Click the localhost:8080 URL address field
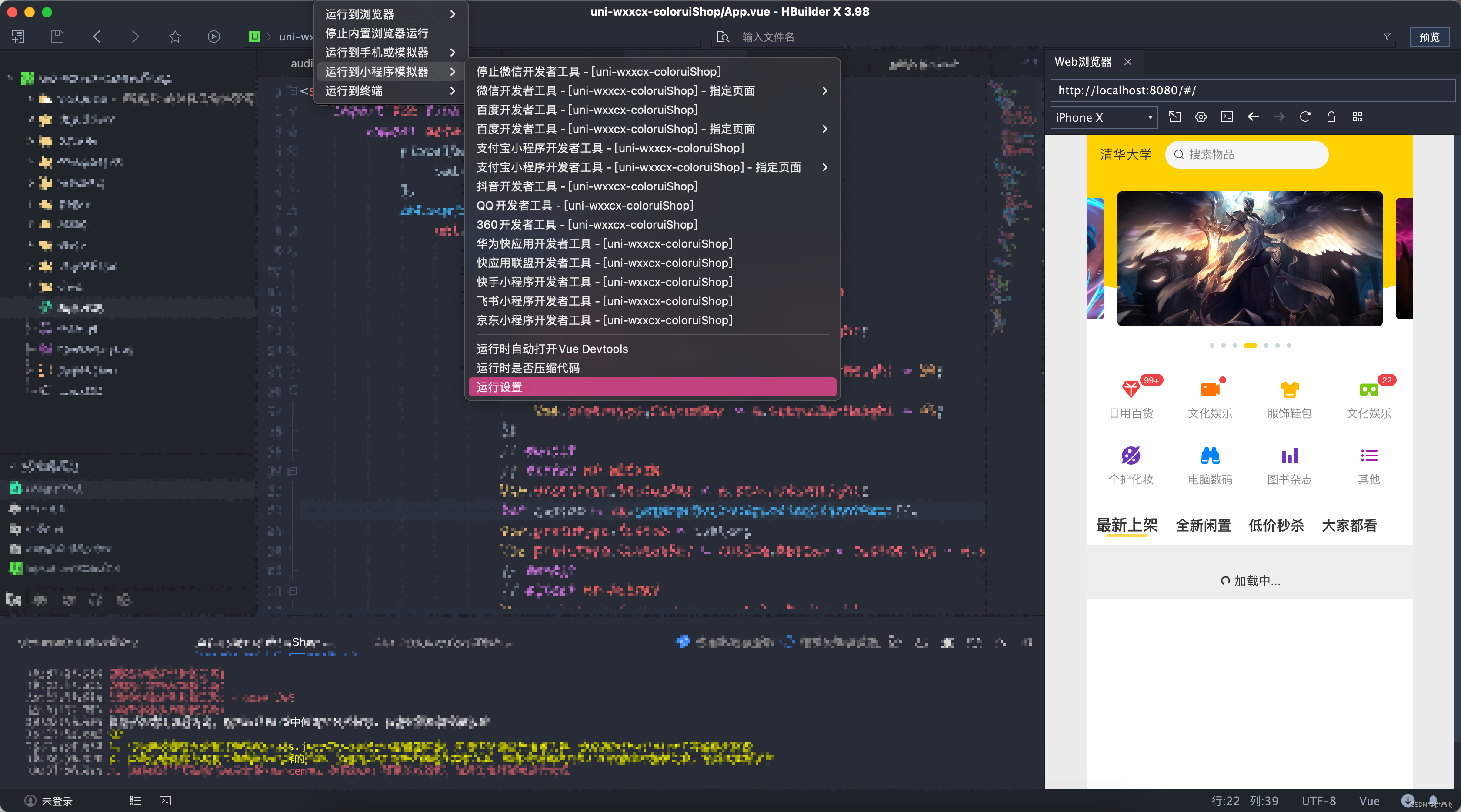This screenshot has width=1461, height=812. (1252, 90)
